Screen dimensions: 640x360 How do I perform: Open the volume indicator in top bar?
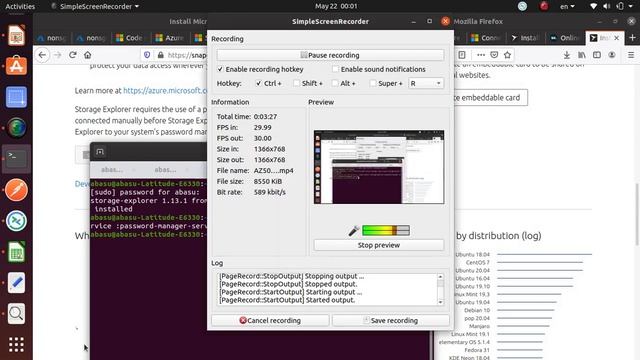(x=607, y=6)
